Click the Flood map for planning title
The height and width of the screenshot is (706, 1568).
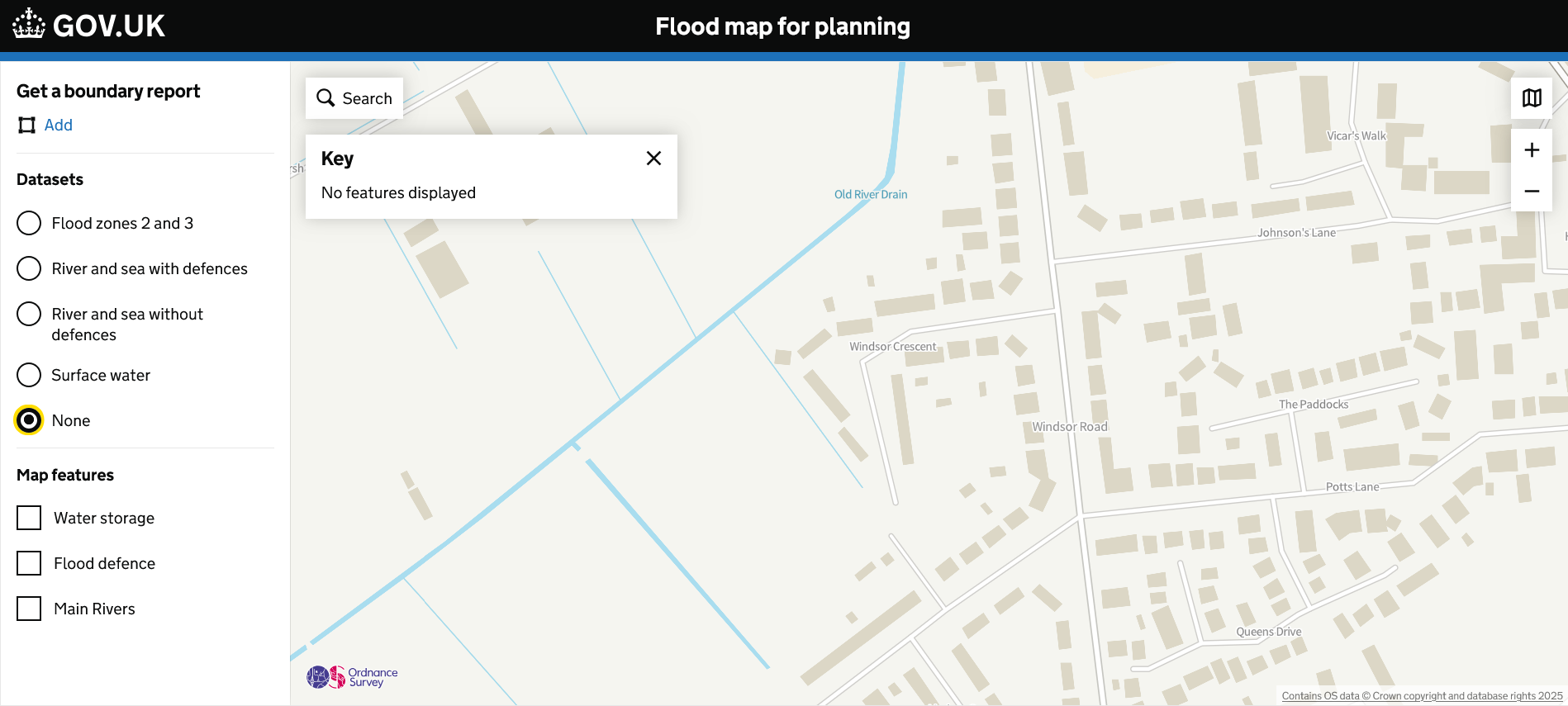click(782, 26)
